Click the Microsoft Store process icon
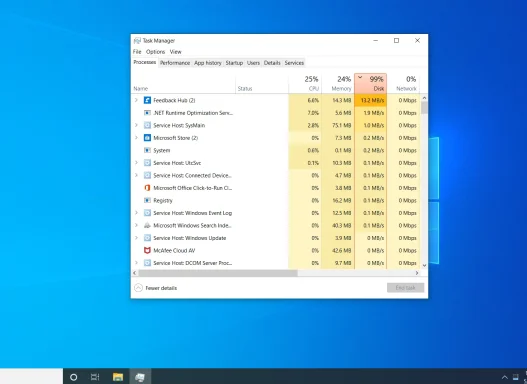Image resolution: width=527 pixels, height=384 pixels. [147, 138]
